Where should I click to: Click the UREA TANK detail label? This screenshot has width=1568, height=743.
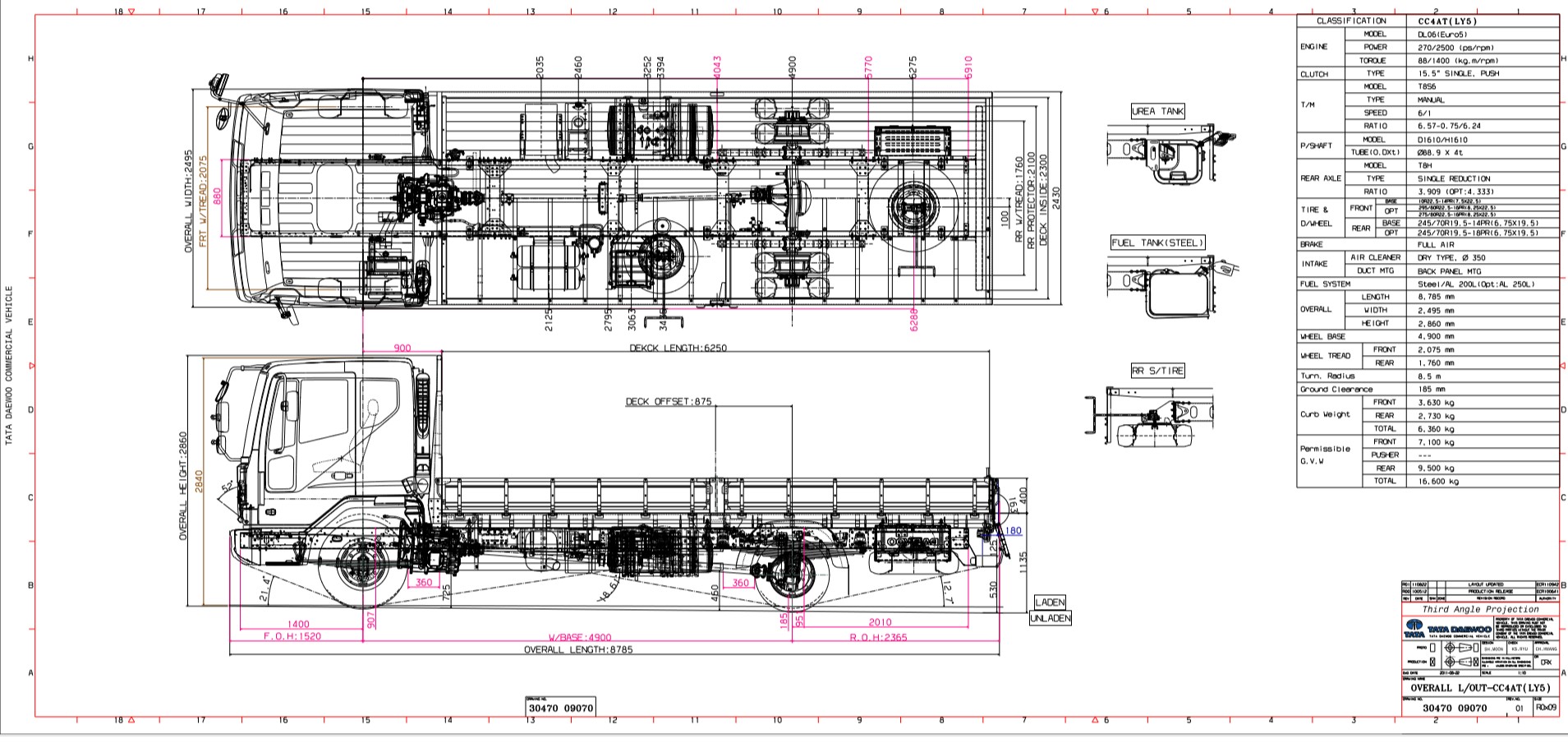[1158, 111]
